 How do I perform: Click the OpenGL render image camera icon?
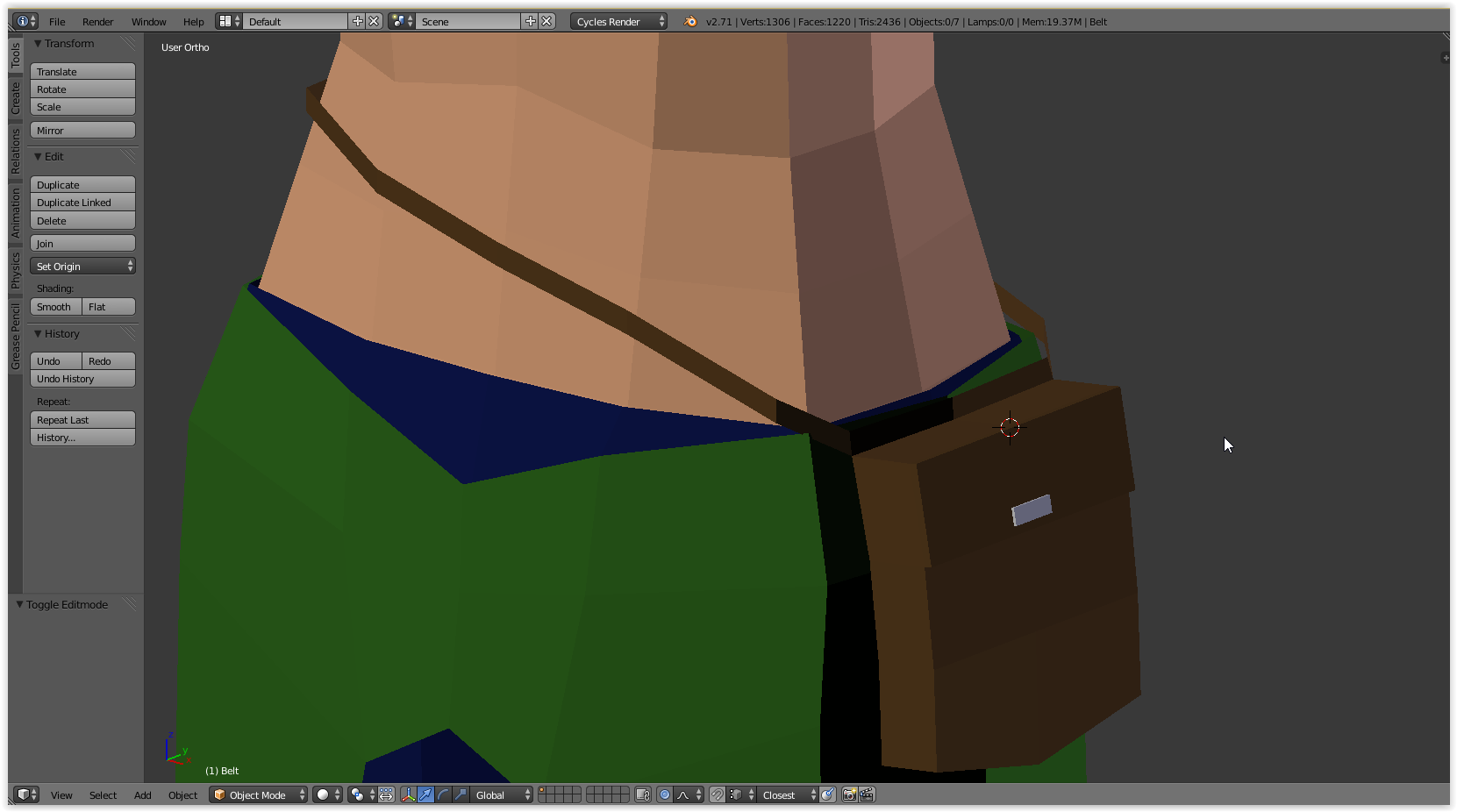click(x=849, y=794)
